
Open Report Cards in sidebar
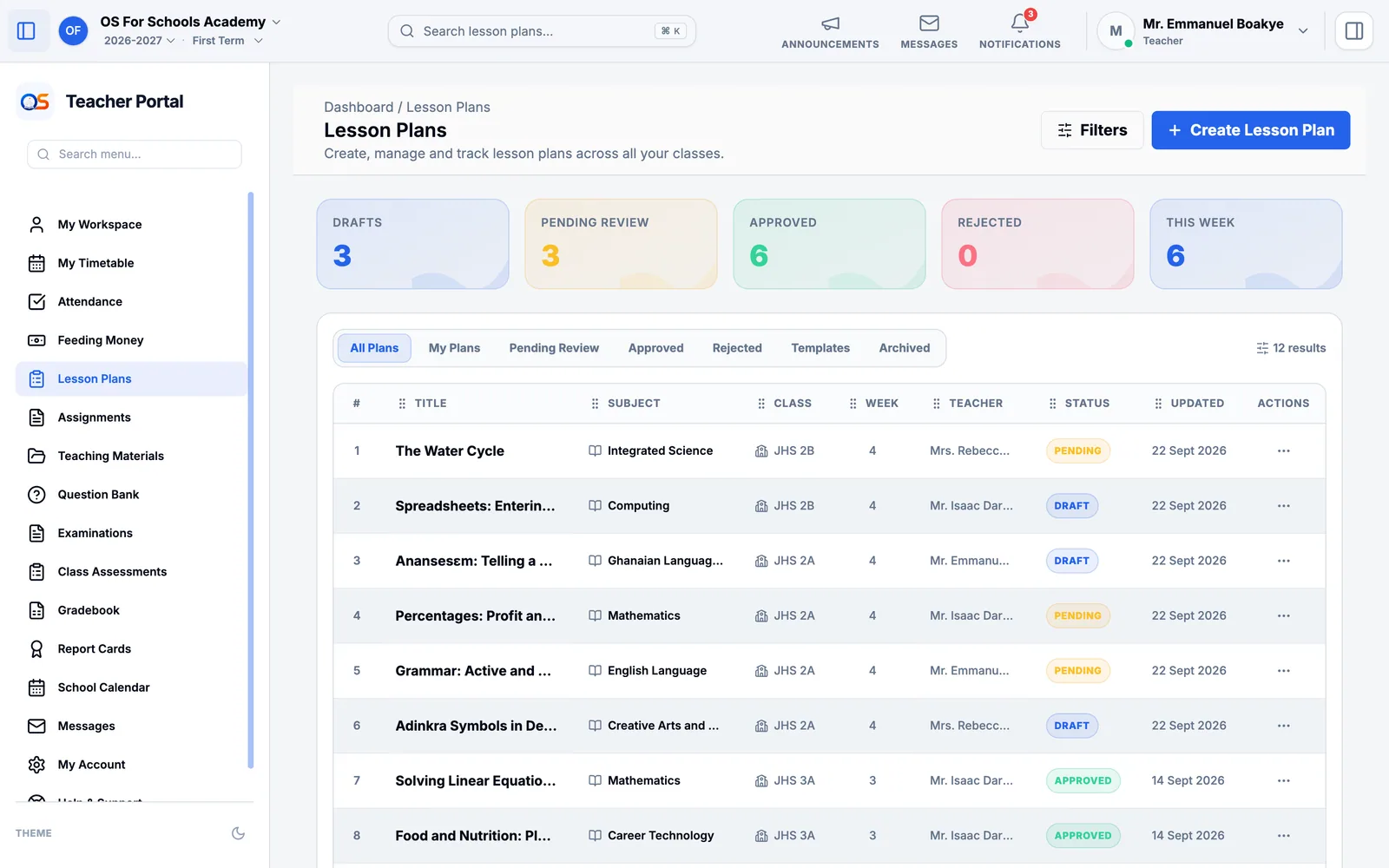(x=132, y=649)
